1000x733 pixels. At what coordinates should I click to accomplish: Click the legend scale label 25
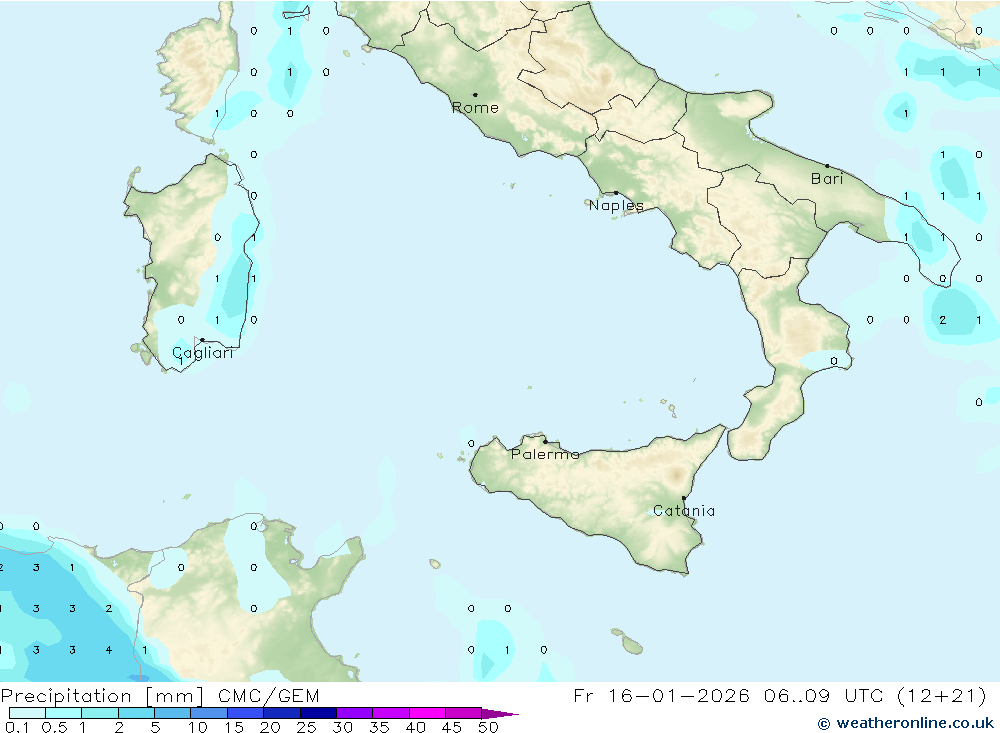click(x=306, y=727)
